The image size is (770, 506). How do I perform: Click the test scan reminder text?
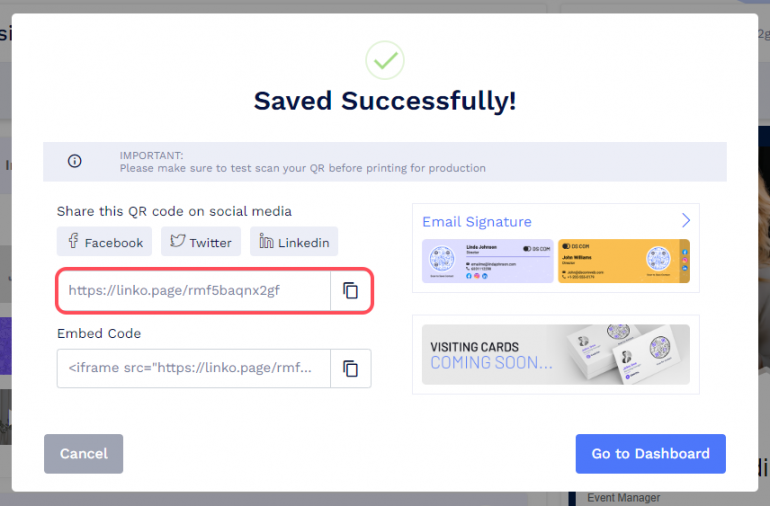click(303, 168)
